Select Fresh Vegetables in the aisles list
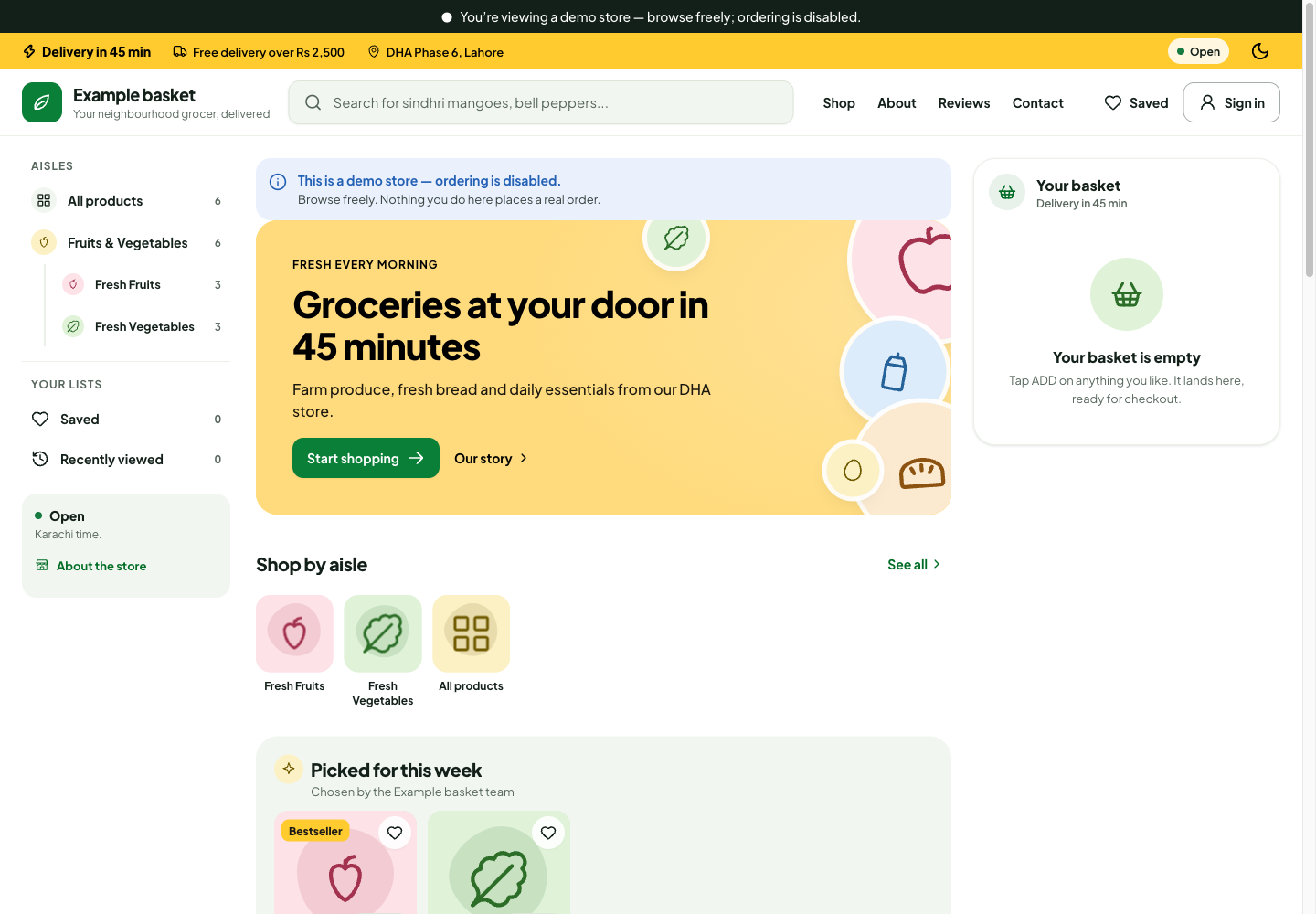Viewport: 1316px width, 914px height. (141, 326)
